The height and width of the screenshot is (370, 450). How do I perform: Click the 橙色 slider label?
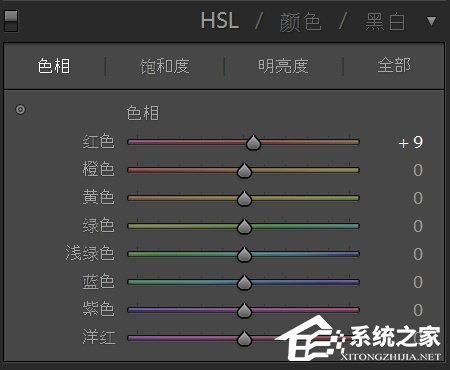pos(99,169)
